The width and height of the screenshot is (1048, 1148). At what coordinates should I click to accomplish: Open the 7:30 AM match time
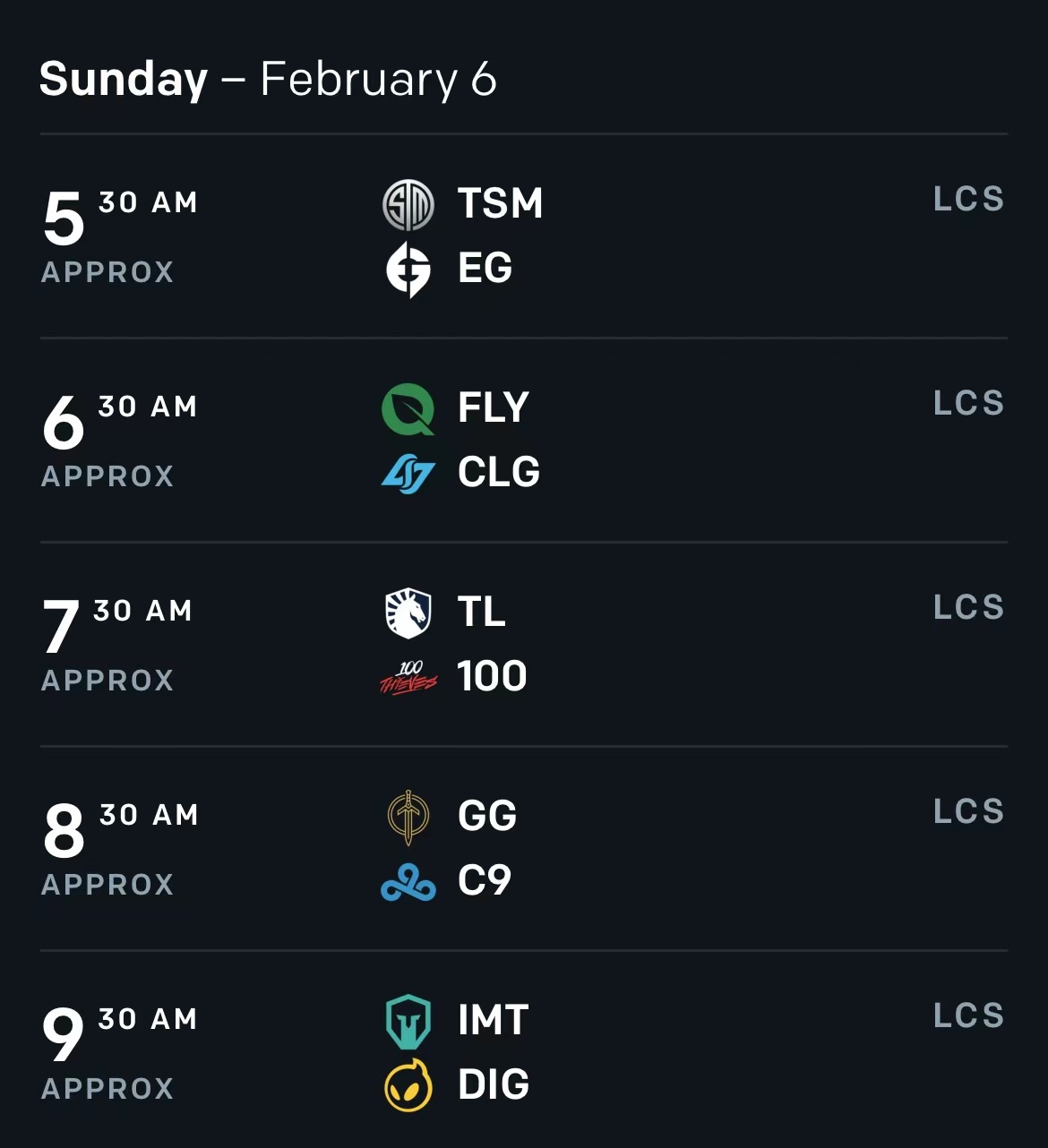(x=117, y=626)
